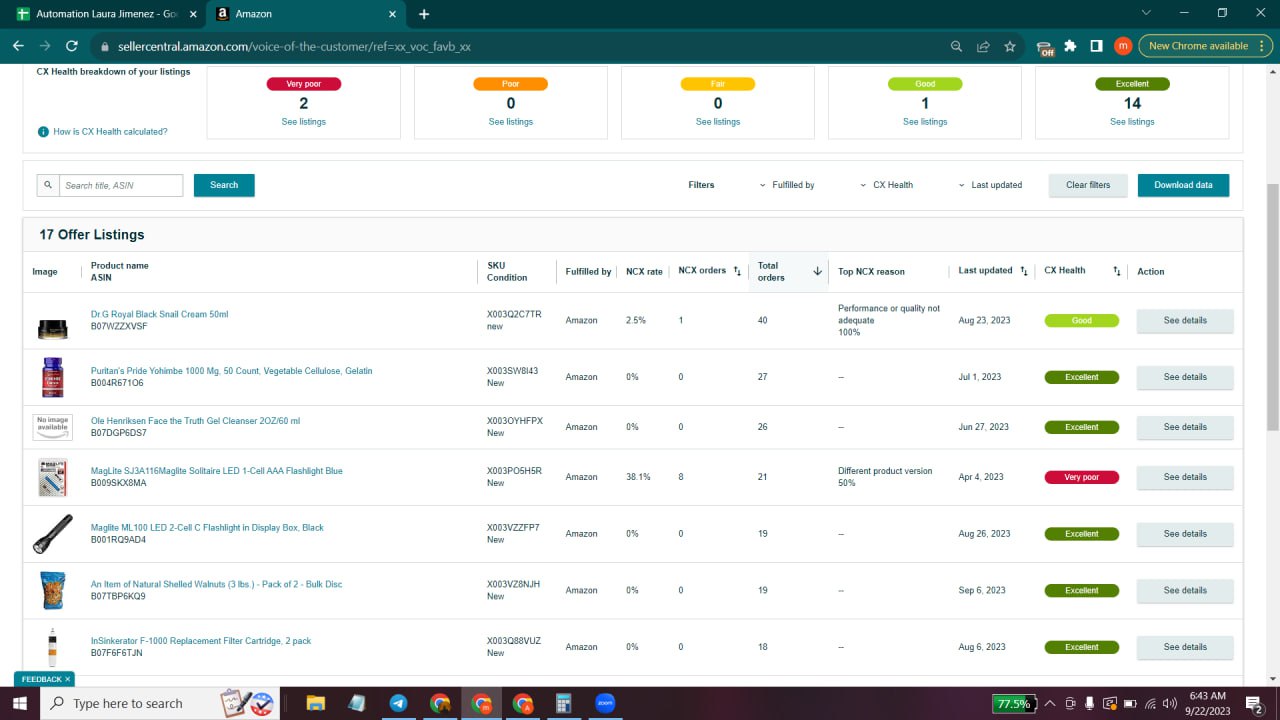The height and width of the screenshot is (720, 1280).
Task: Open Natural Shelled Walnuts listing
Action: (x=216, y=584)
